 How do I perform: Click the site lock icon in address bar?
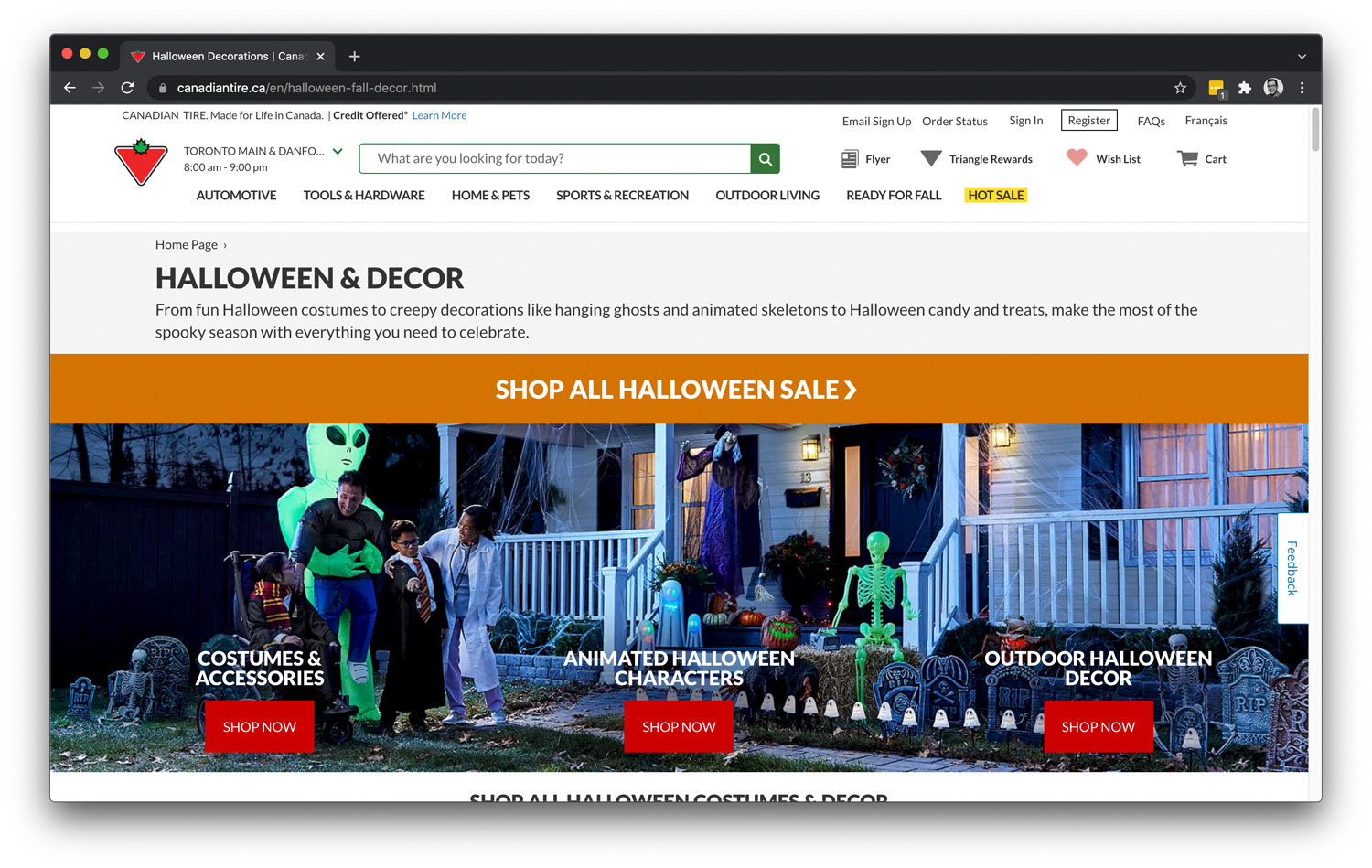163,88
